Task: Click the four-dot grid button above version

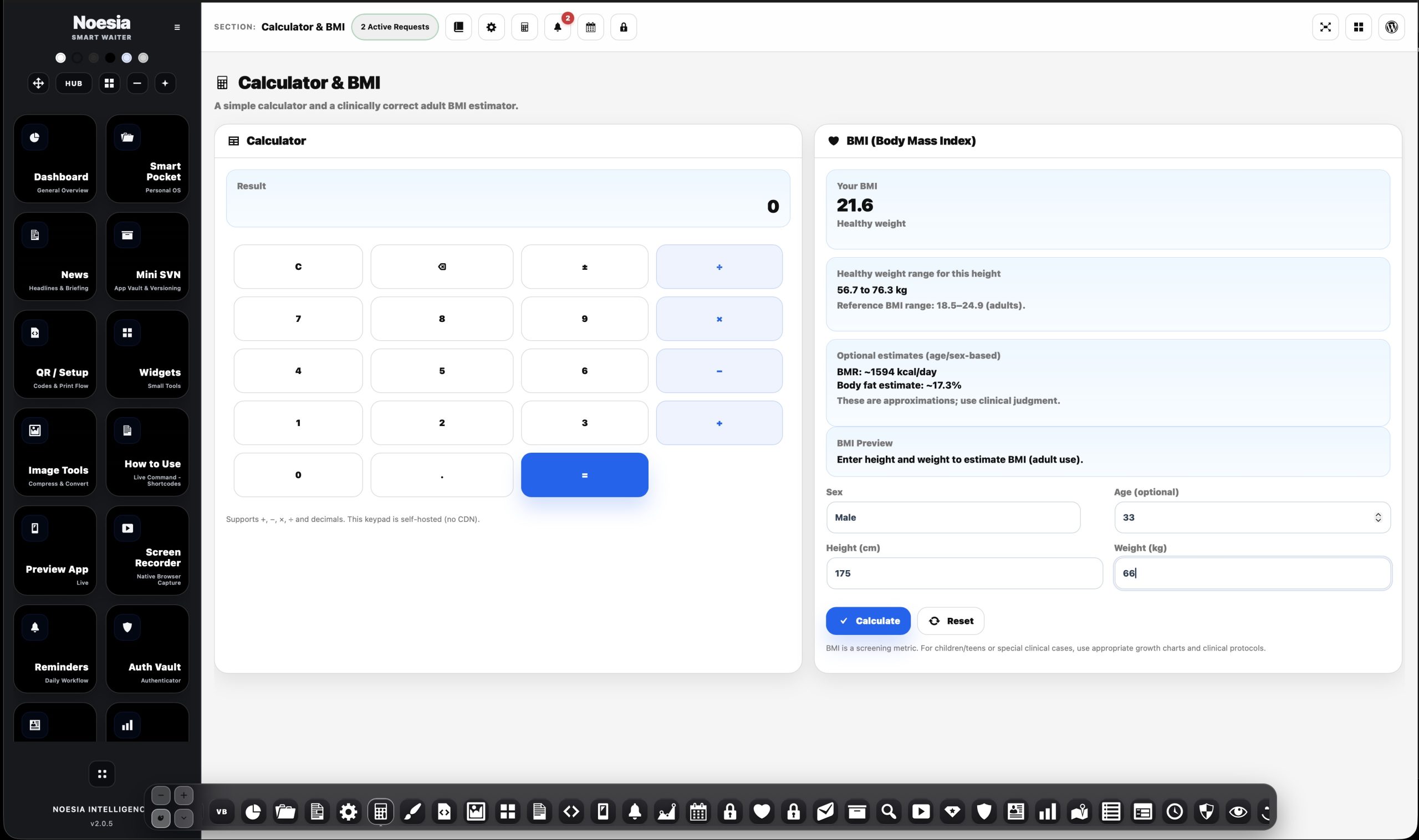Action: click(102, 774)
